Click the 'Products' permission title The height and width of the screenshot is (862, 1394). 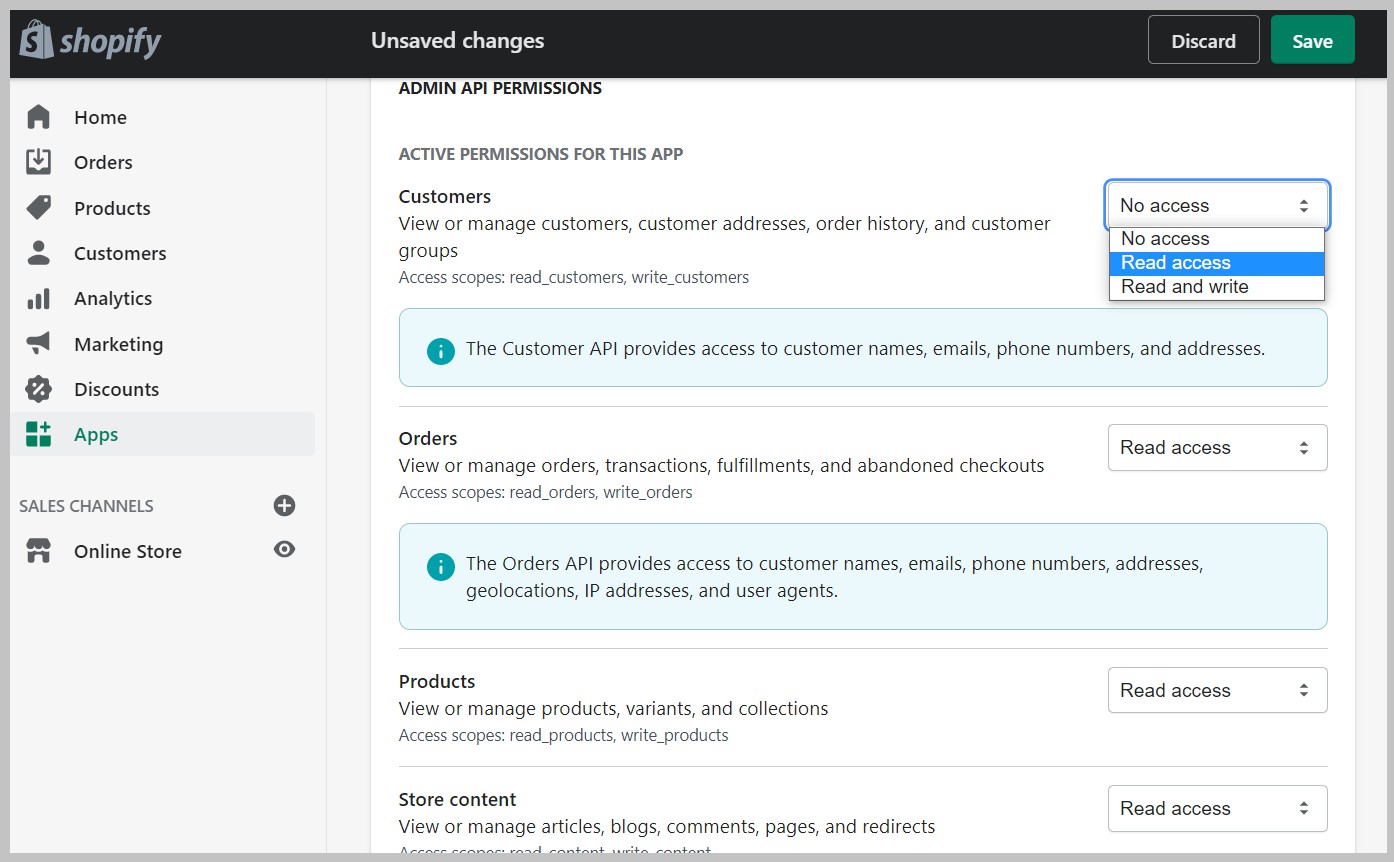click(437, 681)
